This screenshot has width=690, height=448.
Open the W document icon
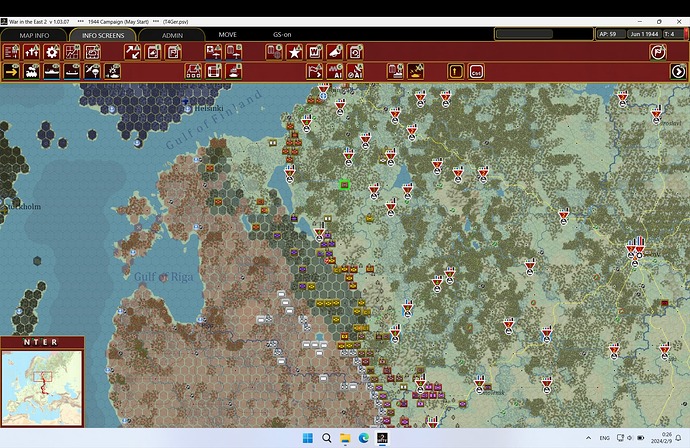pos(315,52)
